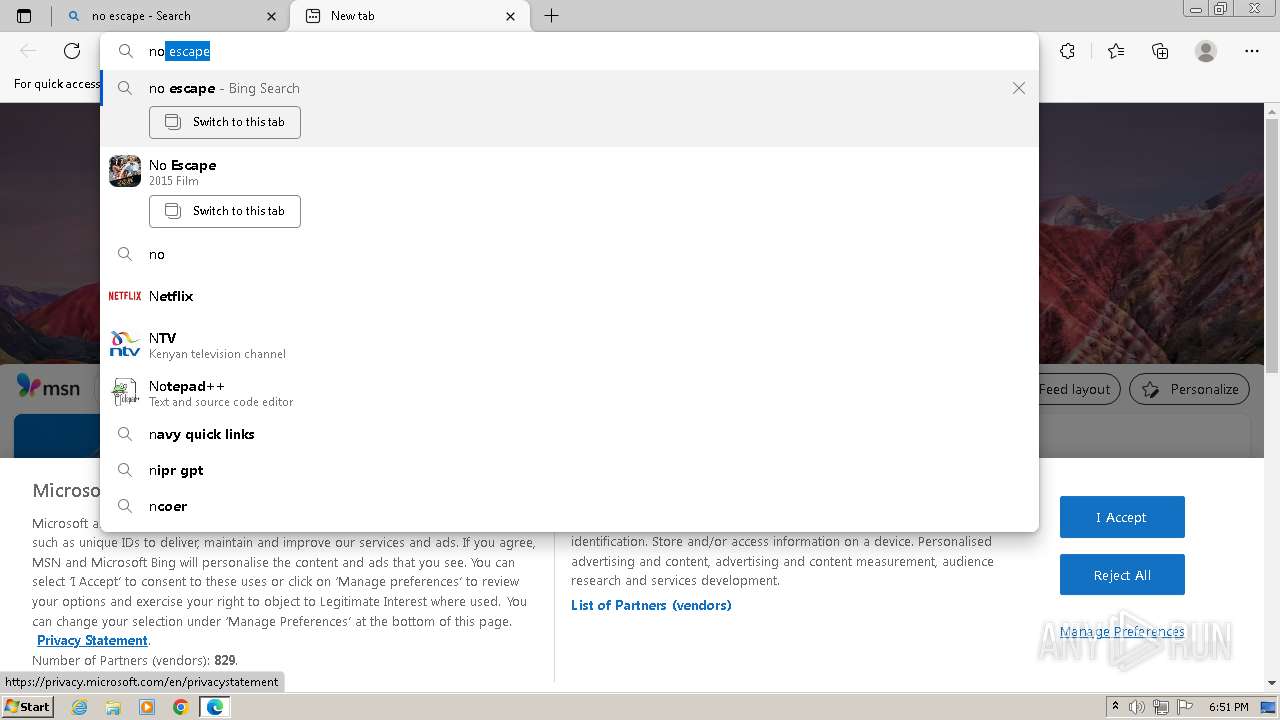Click the browser Back arrow
The height and width of the screenshot is (720, 1280).
click(28, 51)
